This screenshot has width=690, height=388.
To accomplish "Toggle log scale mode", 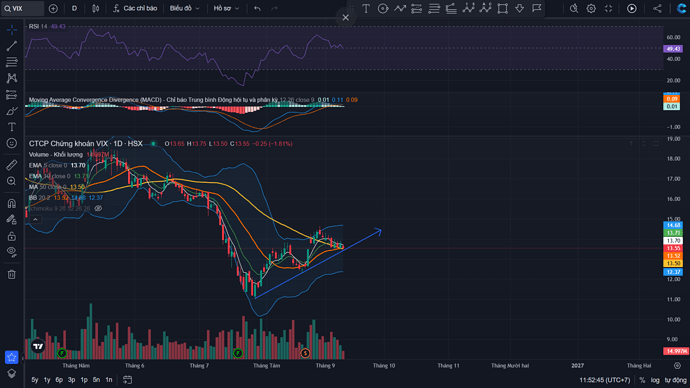I will 655,380.
